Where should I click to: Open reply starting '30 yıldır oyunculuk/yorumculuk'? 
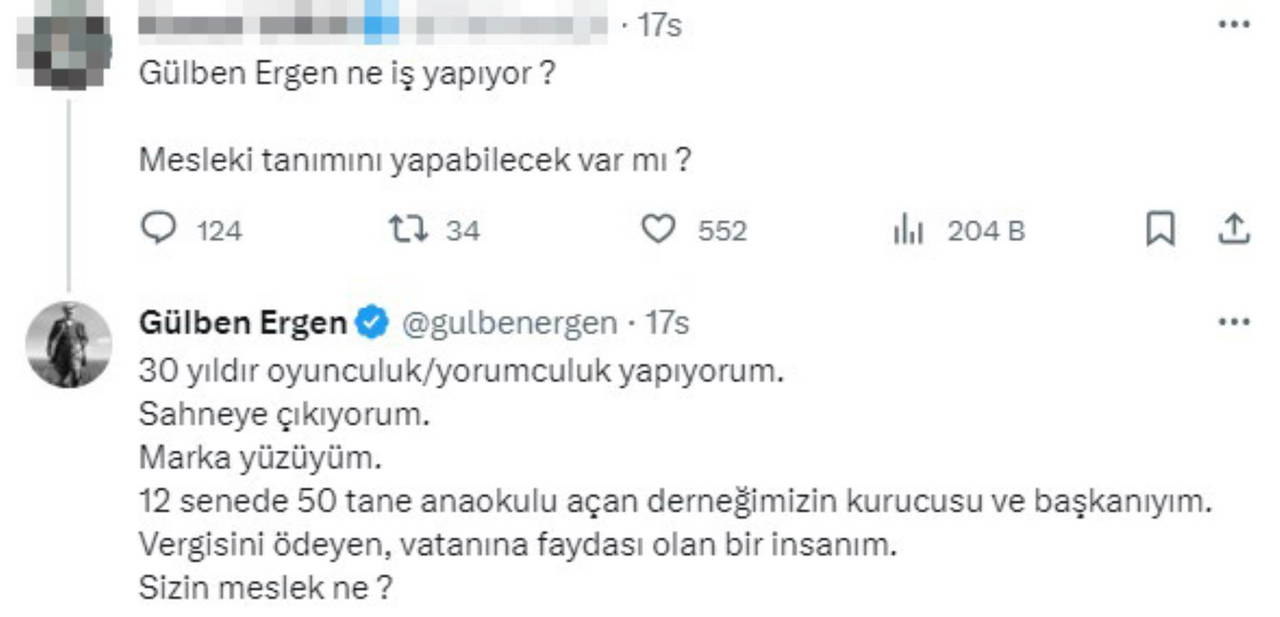[x=458, y=372]
